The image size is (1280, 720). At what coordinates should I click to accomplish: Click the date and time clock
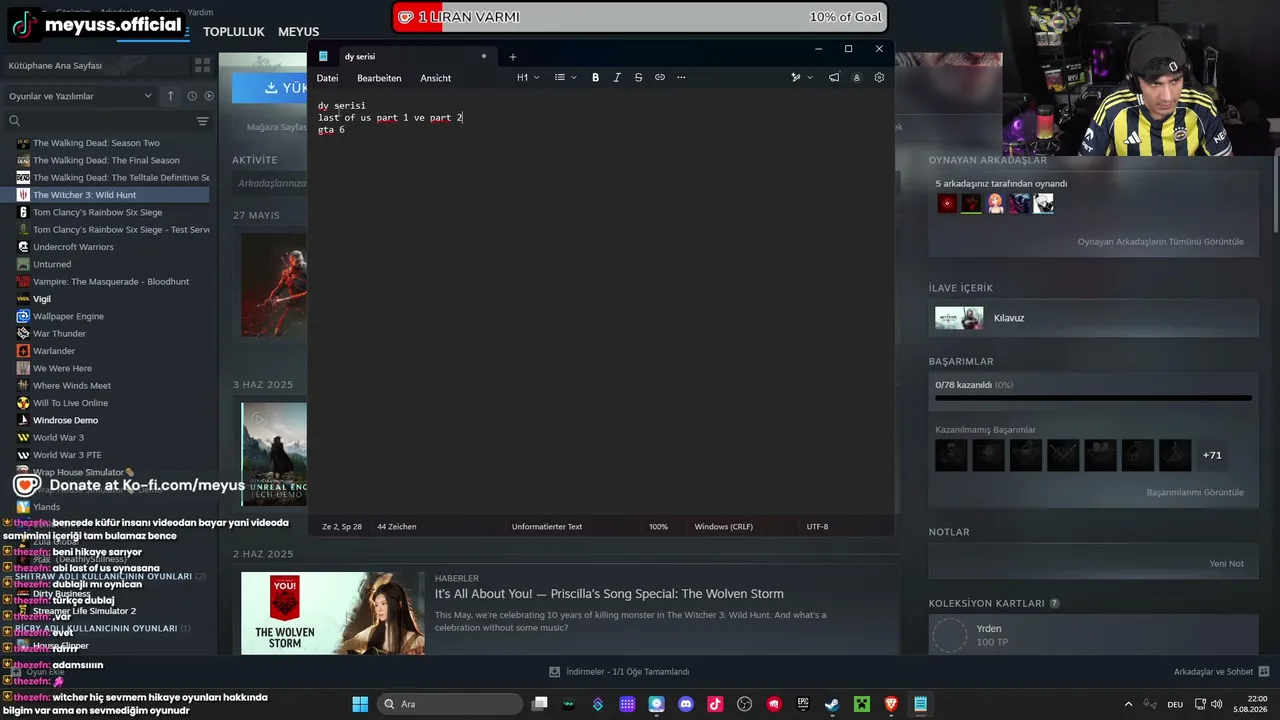1252,704
